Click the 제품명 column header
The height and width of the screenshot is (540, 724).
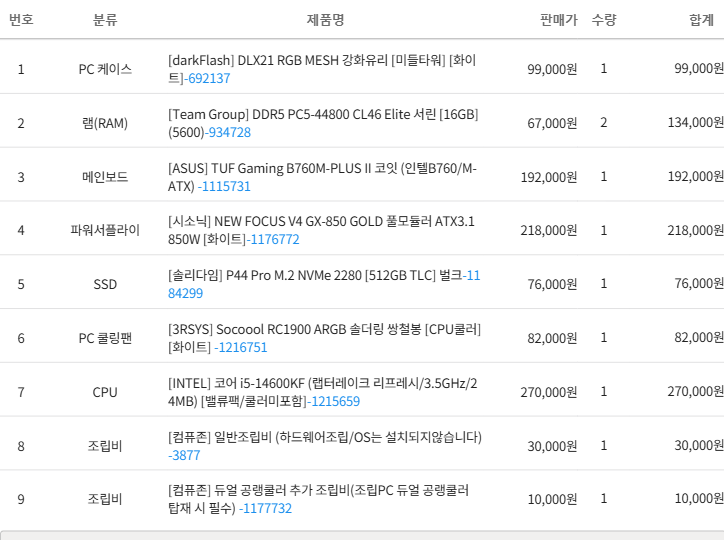(326, 19)
